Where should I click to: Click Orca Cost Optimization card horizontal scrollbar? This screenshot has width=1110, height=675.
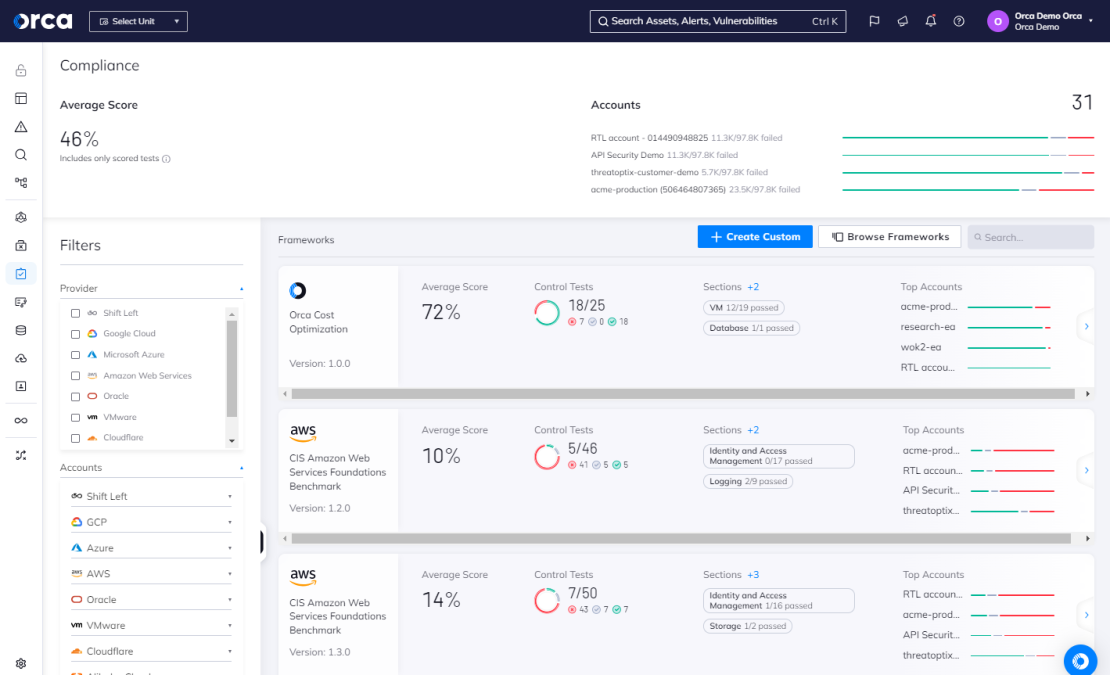coord(683,394)
